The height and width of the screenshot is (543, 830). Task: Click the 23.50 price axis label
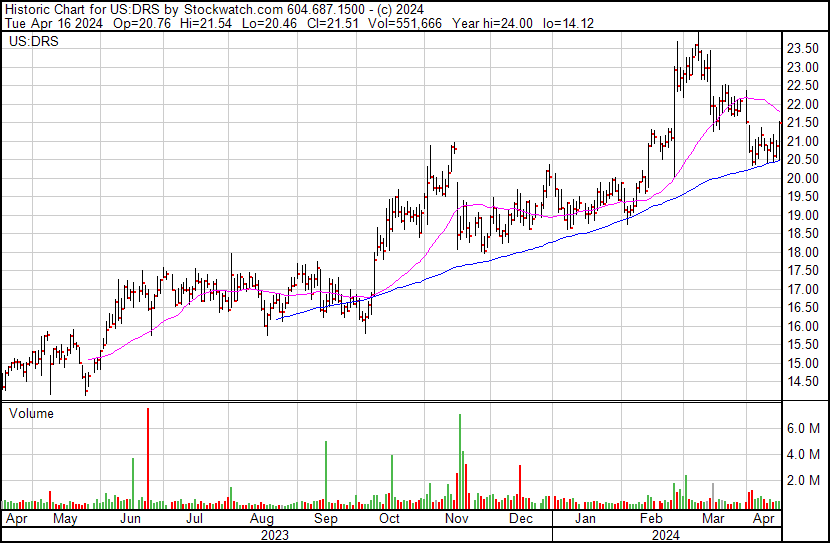pos(804,48)
